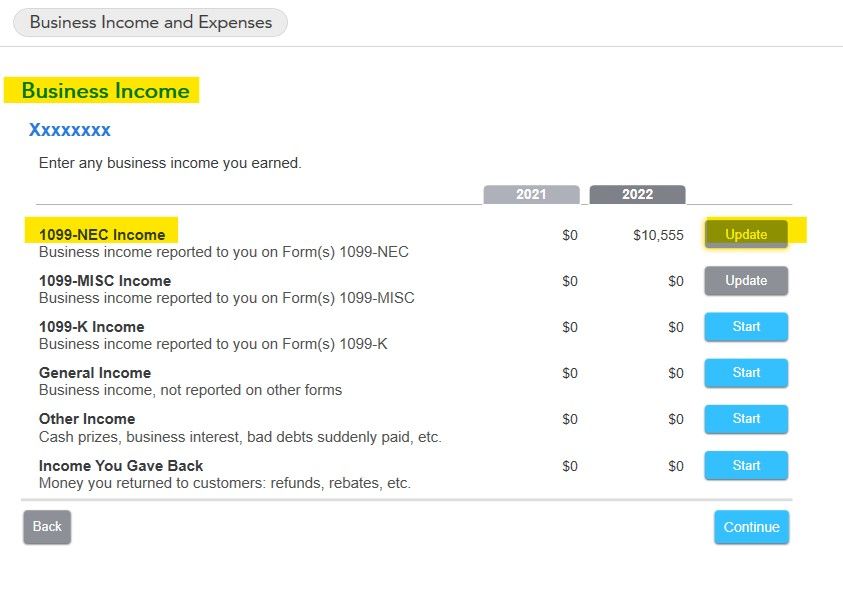Image resolution: width=843 pixels, height=592 pixels.
Task: Select the 2022 column header
Action: [637, 194]
